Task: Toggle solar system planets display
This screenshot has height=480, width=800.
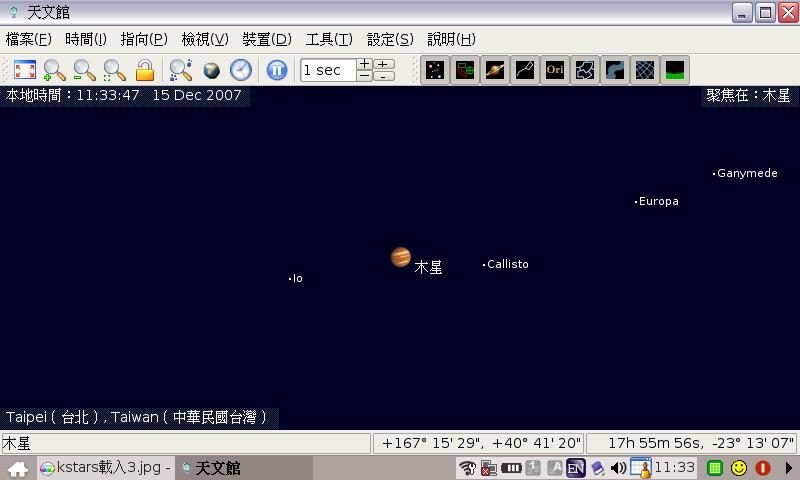Action: (x=495, y=70)
